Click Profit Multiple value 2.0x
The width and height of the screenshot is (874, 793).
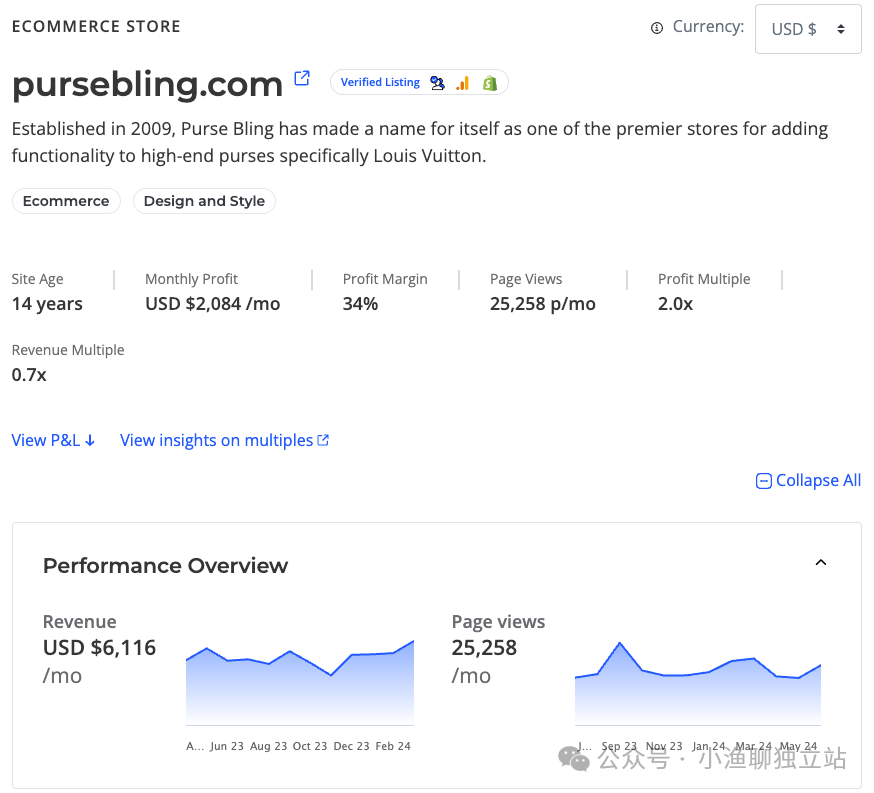tap(675, 304)
